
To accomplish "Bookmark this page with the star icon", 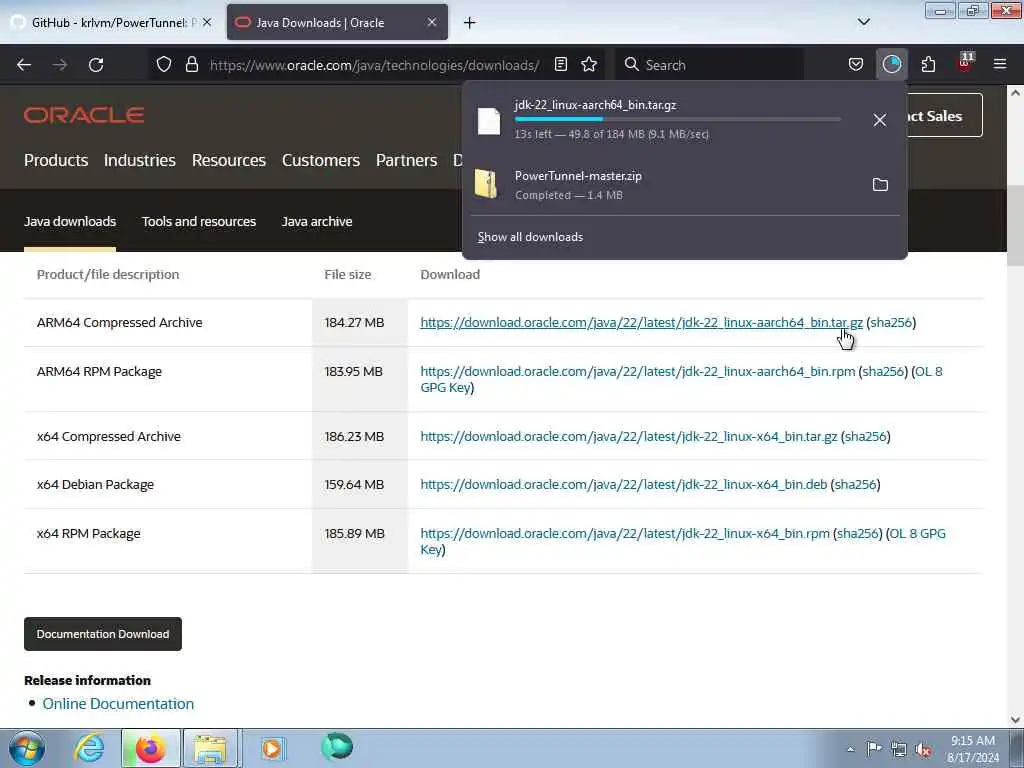I will (x=589, y=64).
